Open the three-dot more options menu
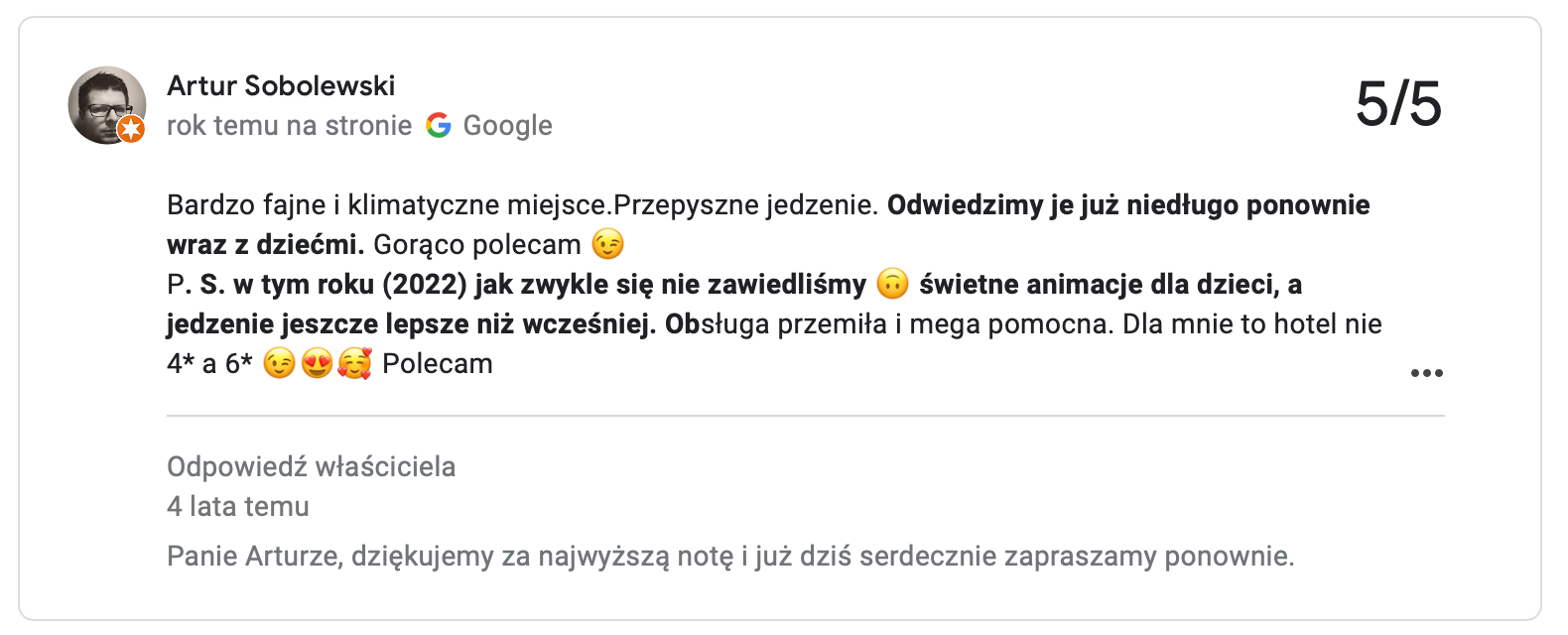Screen dimensions: 1568x635 (x=1426, y=373)
